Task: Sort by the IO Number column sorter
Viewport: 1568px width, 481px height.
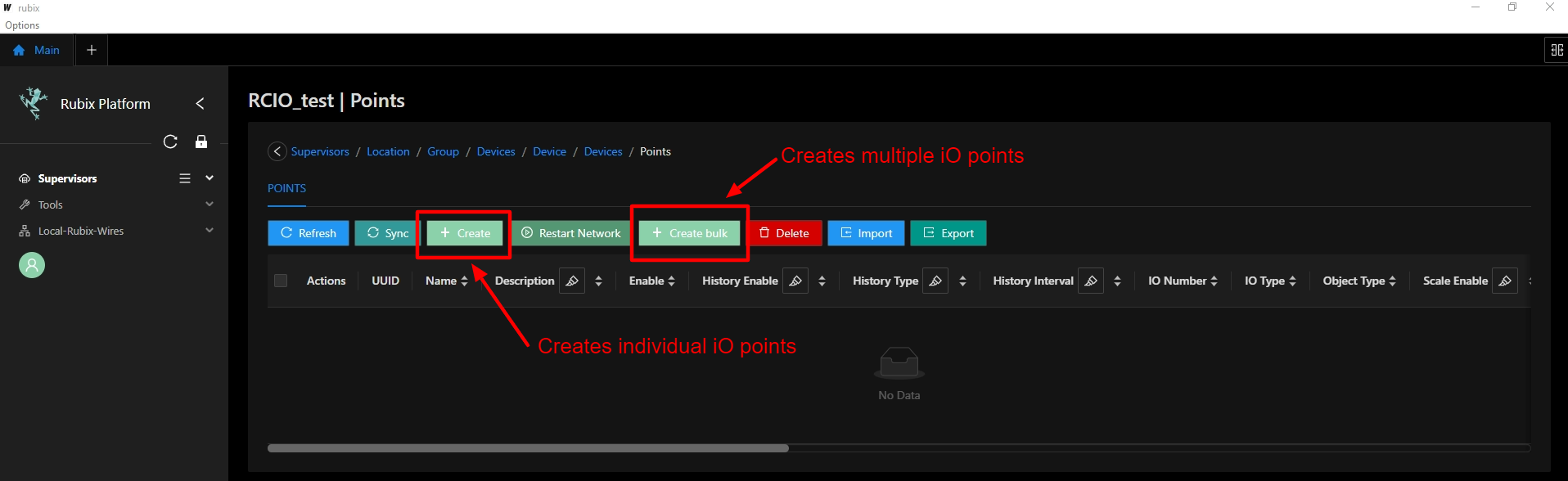Action: tap(1214, 281)
